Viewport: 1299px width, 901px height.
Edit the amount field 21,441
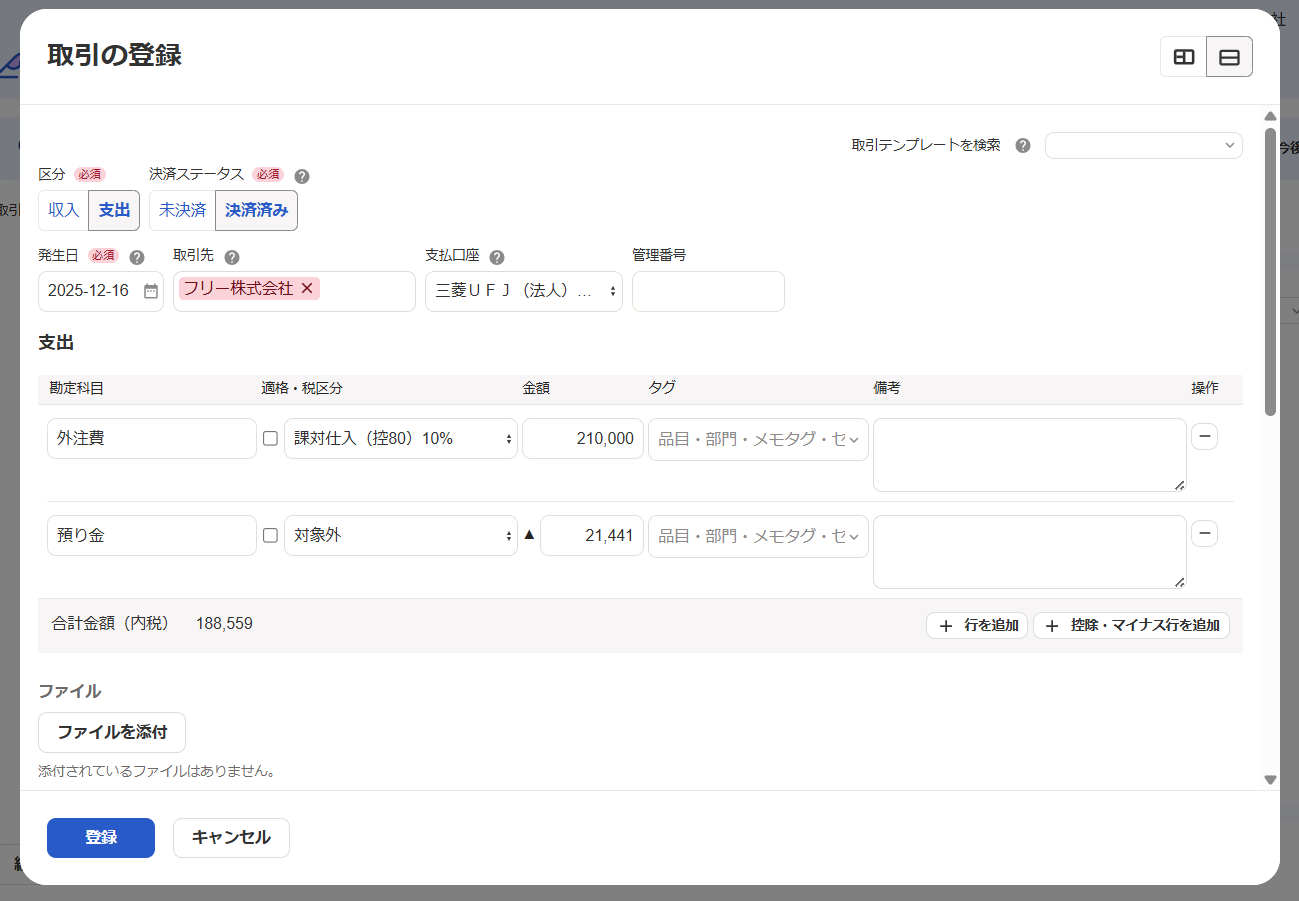pyautogui.click(x=592, y=535)
